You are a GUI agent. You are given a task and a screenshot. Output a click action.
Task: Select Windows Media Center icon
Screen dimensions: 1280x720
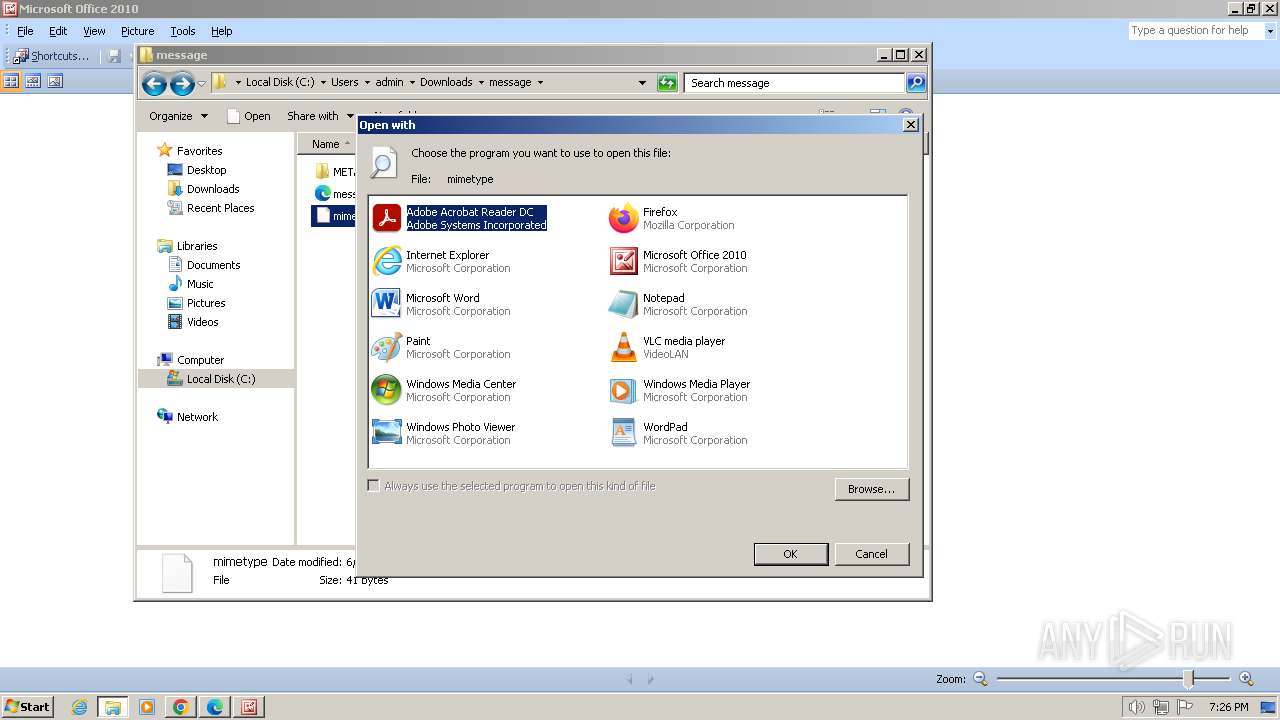387,390
